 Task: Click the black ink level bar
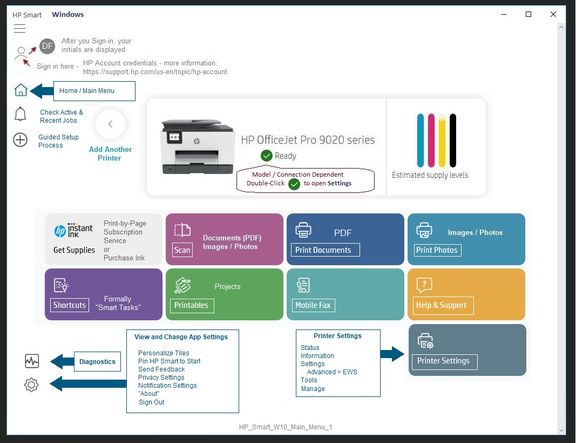(453, 140)
